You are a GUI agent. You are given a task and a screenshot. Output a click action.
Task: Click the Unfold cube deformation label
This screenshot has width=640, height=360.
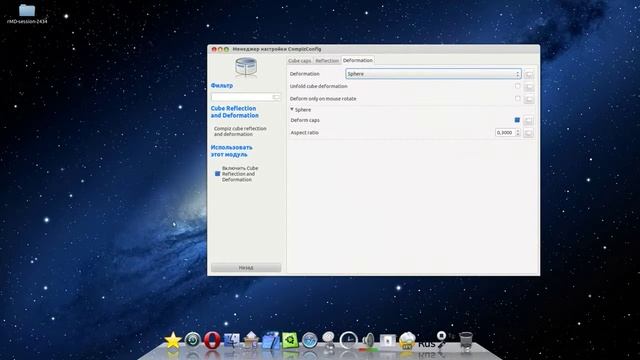coord(318,87)
